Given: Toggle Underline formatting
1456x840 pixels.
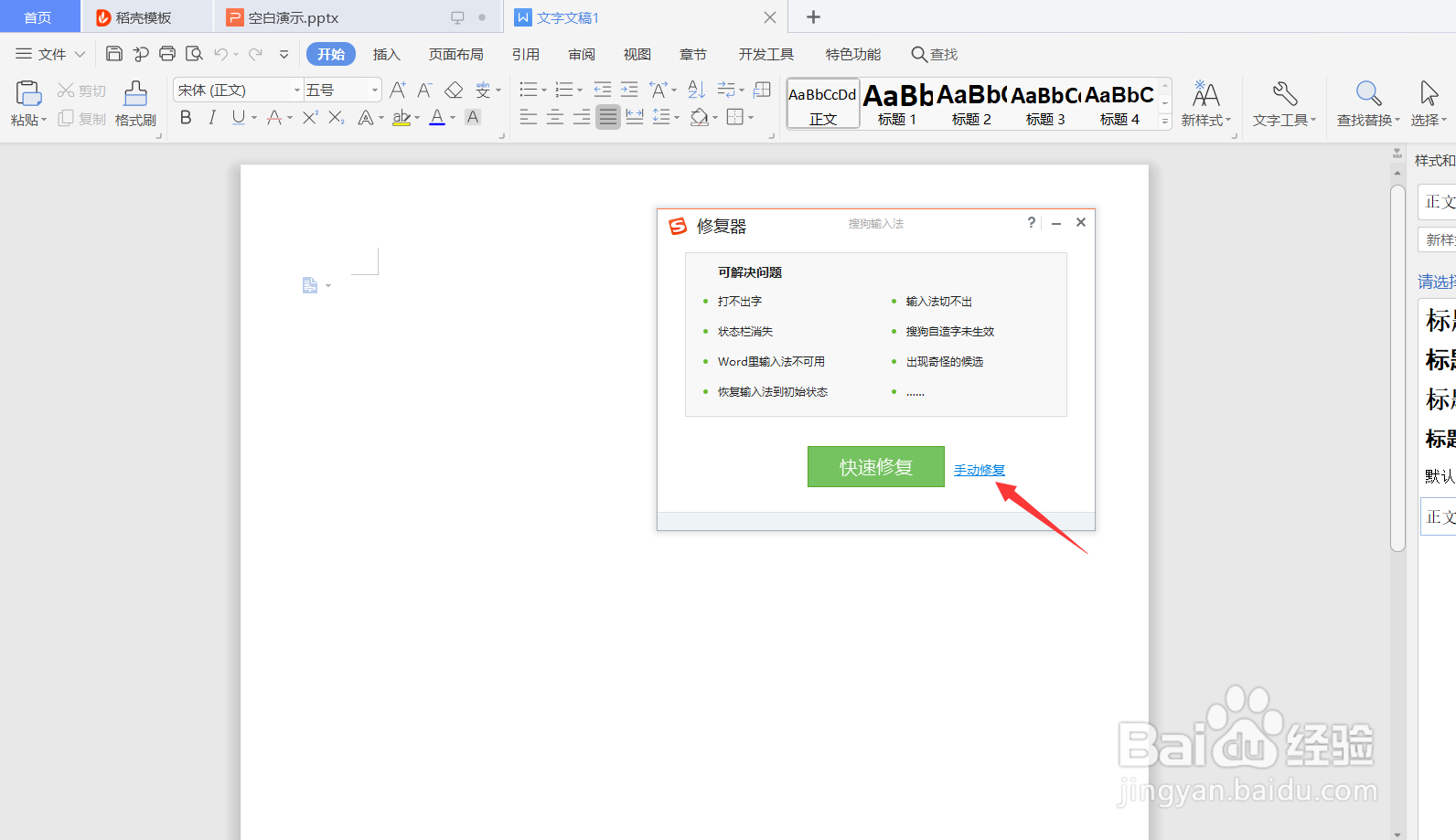Looking at the screenshot, I should 239,117.
